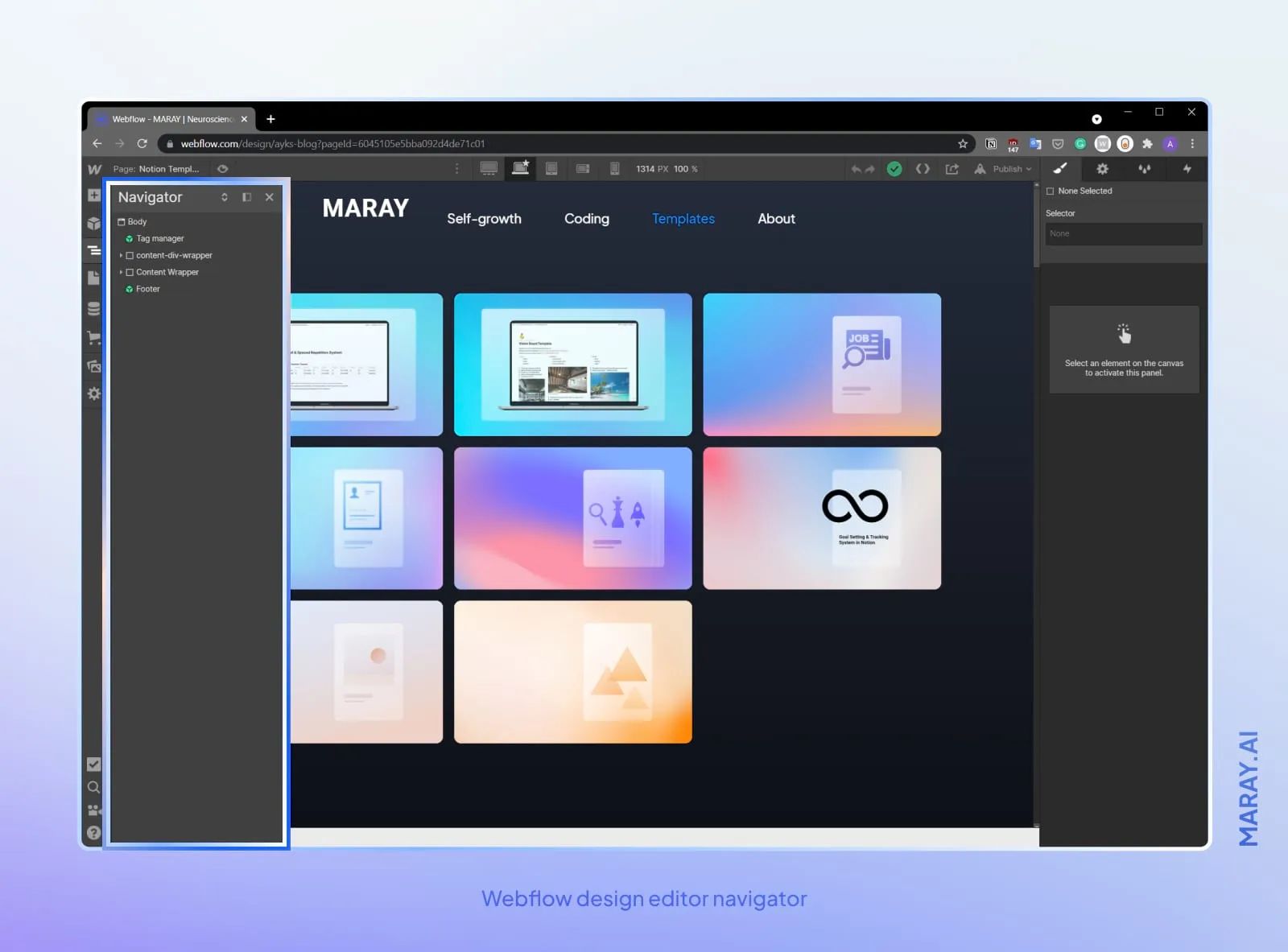Image resolution: width=1288 pixels, height=952 pixels.
Task: Select the Templates menu item on the page
Action: 683,218
